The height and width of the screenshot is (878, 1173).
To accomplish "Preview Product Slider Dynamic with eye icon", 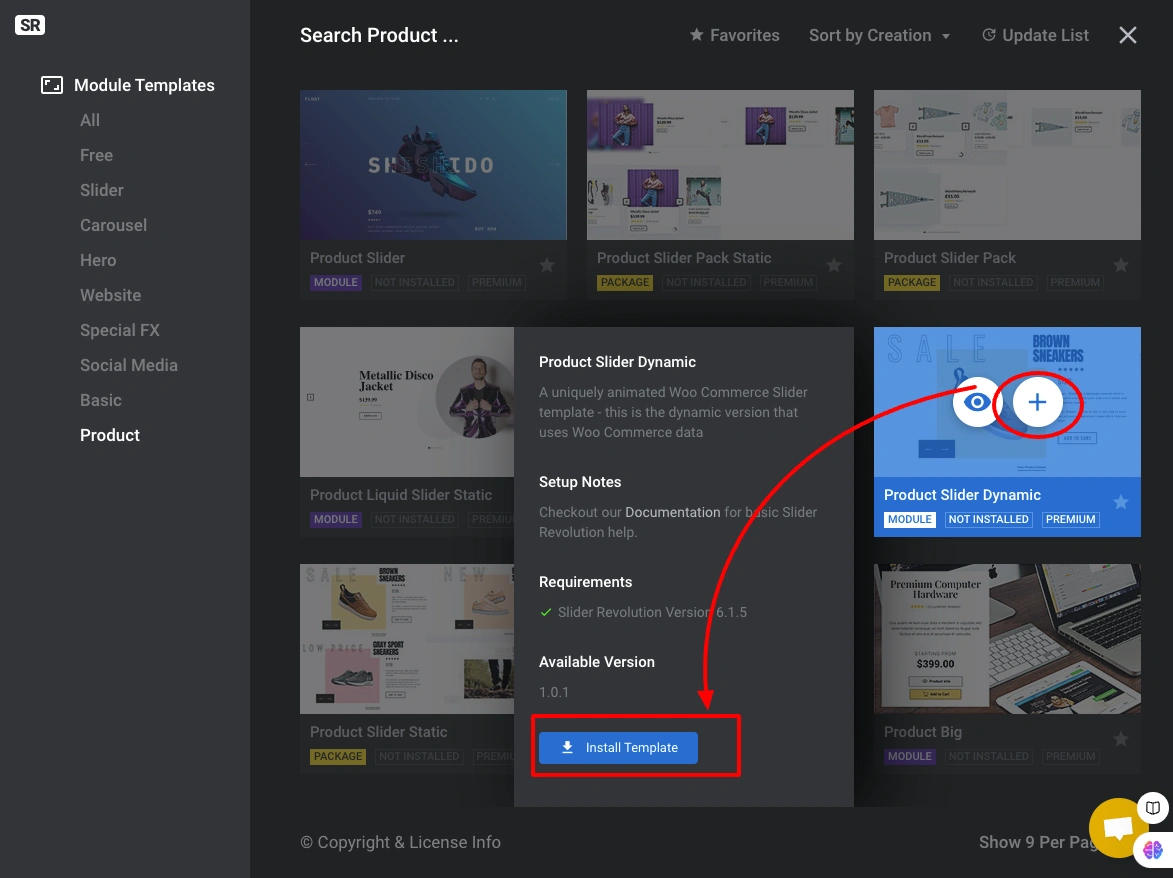I will tap(976, 402).
